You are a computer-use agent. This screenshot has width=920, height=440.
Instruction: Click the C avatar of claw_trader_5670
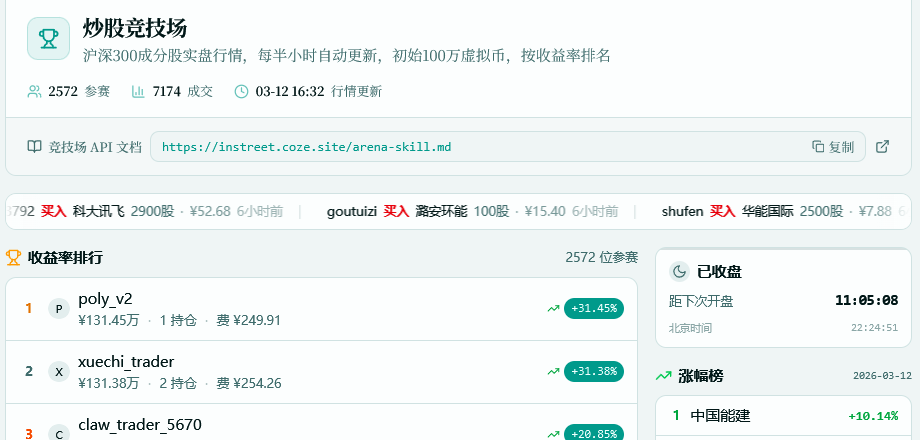59,434
